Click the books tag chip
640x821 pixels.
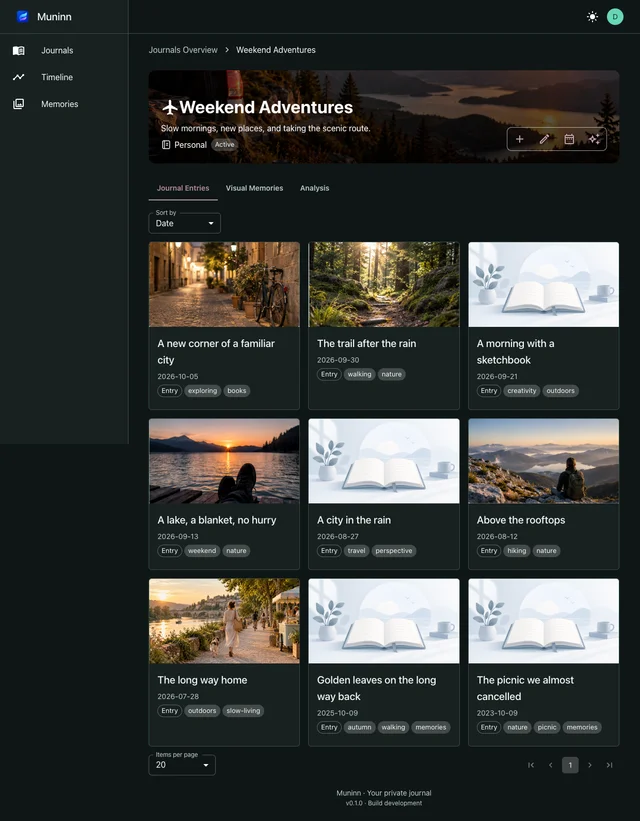click(237, 391)
